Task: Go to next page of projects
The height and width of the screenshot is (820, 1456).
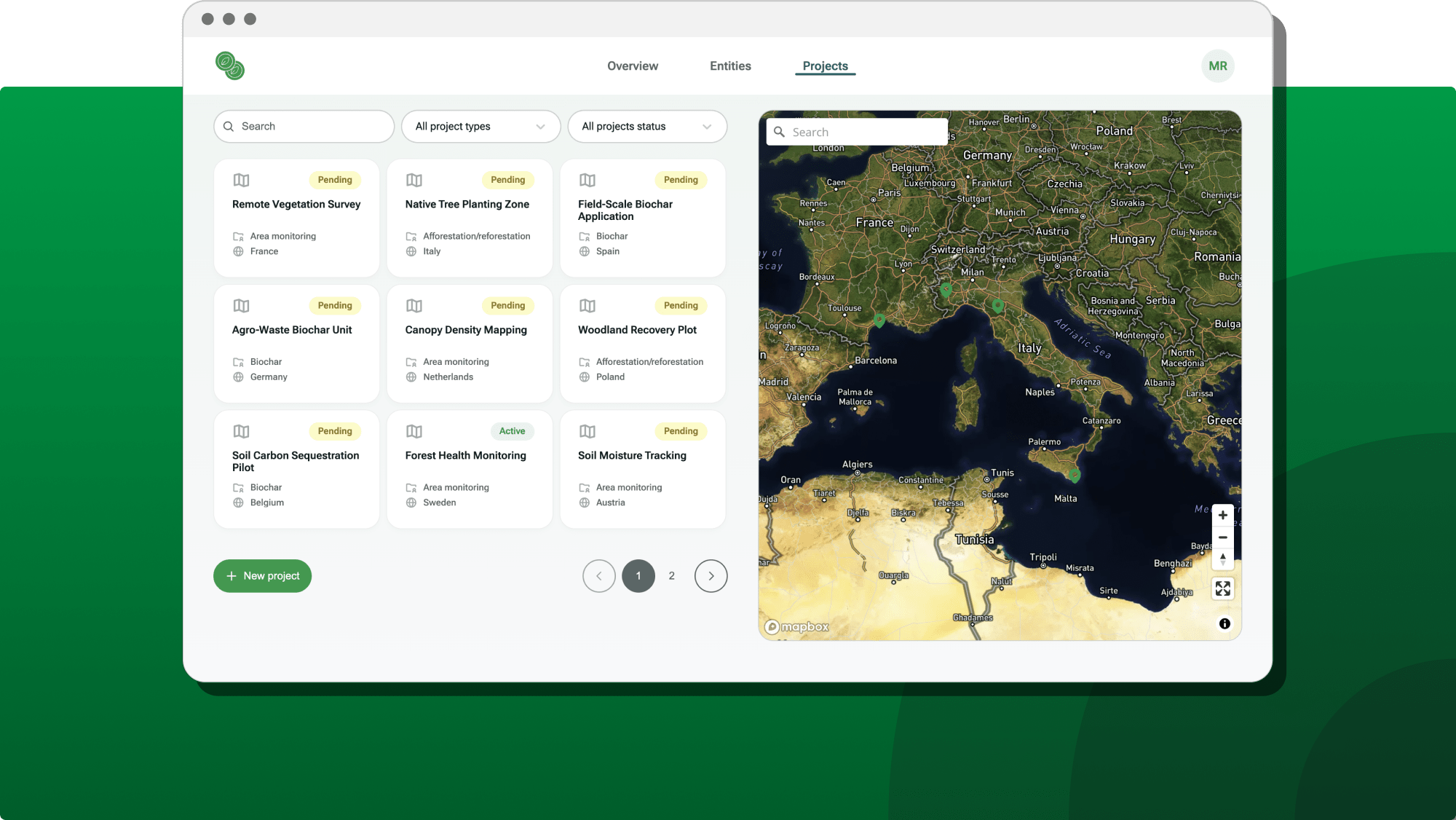Action: [x=711, y=575]
